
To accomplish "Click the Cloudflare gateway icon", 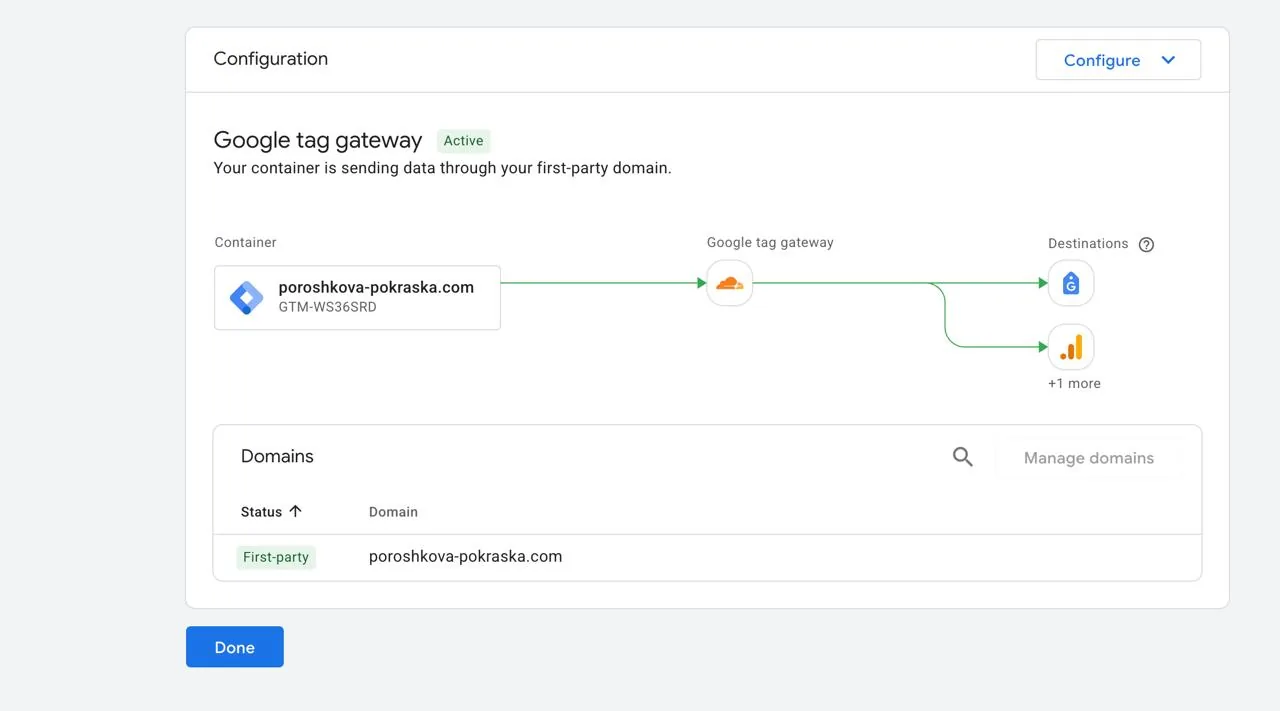I will 730,283.
